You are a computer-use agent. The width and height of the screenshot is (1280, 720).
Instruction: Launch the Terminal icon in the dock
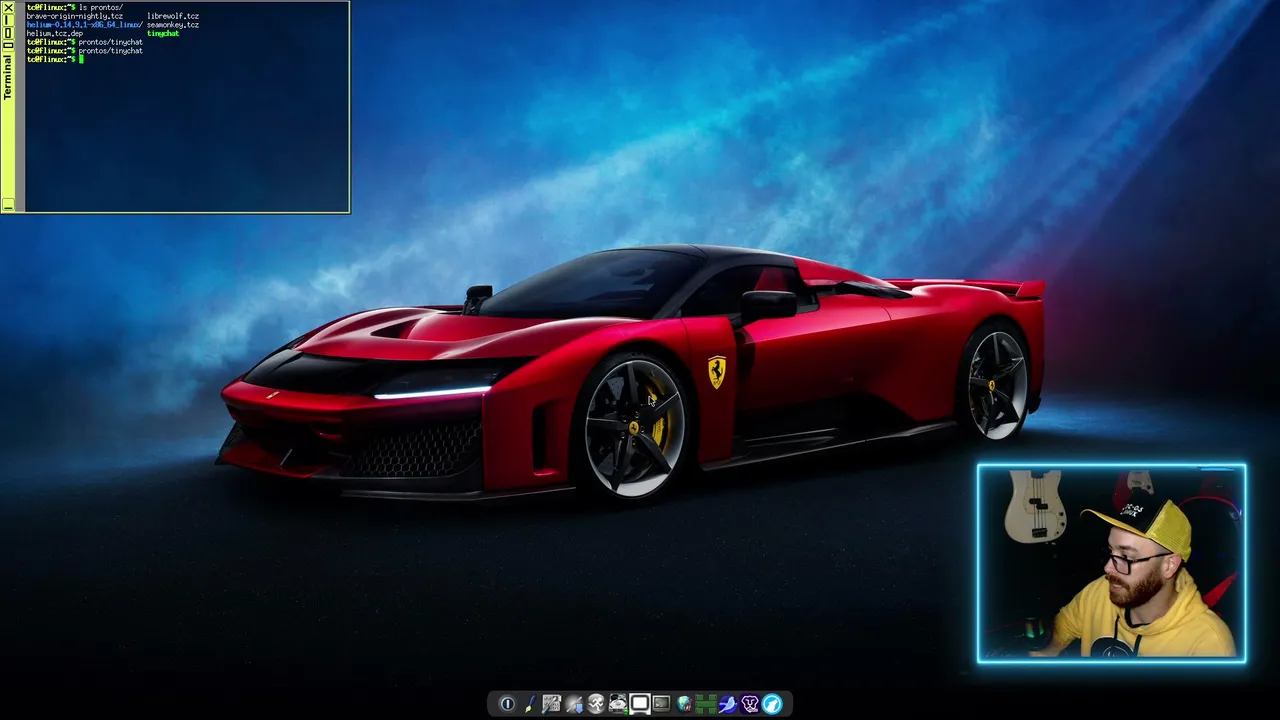tap(662, 704)
